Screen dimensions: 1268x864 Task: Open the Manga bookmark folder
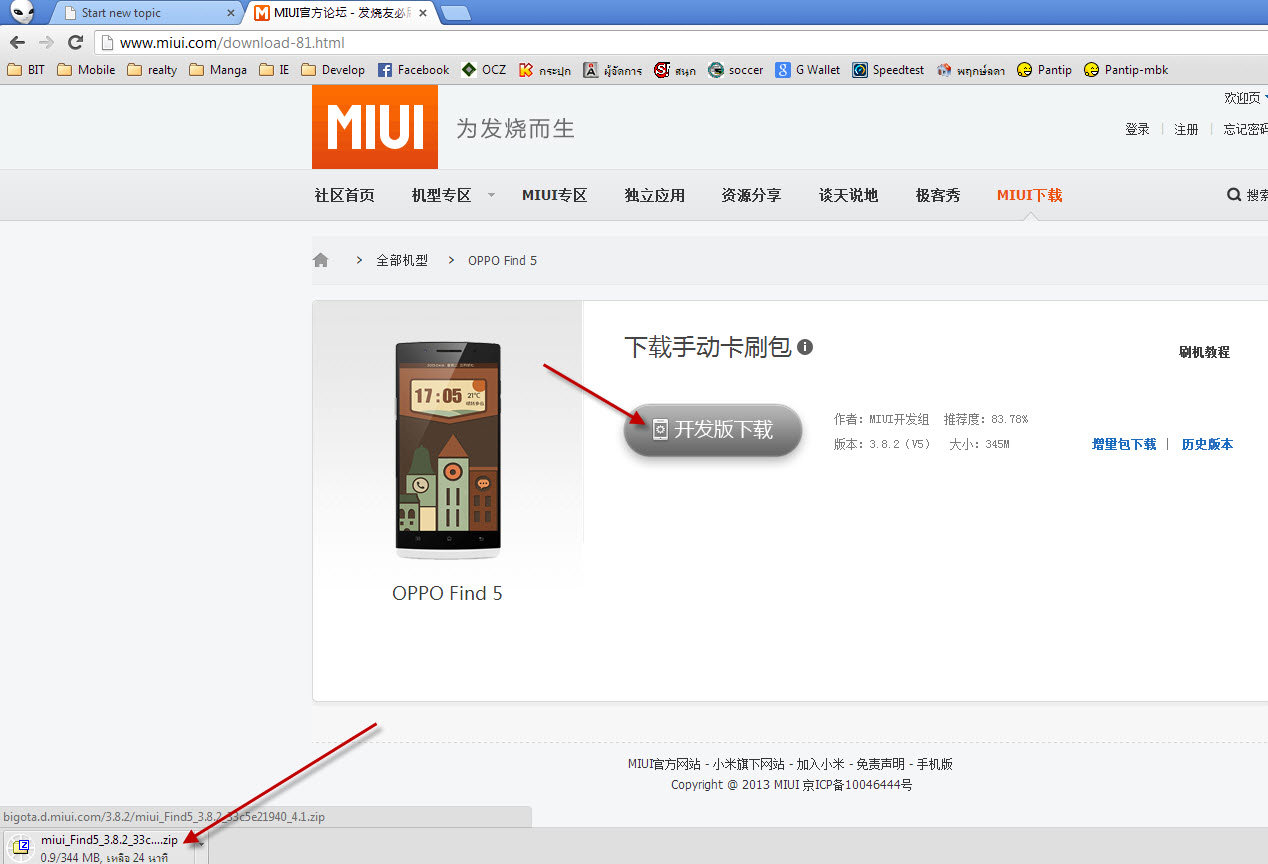218,70
